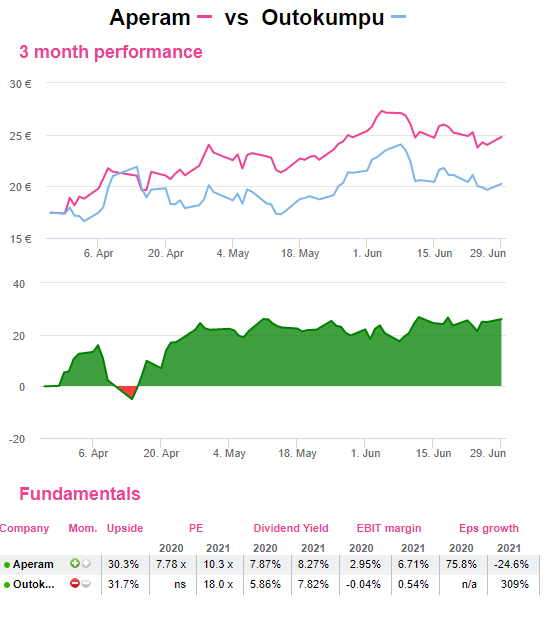Select the Eps growth column header
Image resolution: width=545 pixels, height=620 pixels.
489,528
